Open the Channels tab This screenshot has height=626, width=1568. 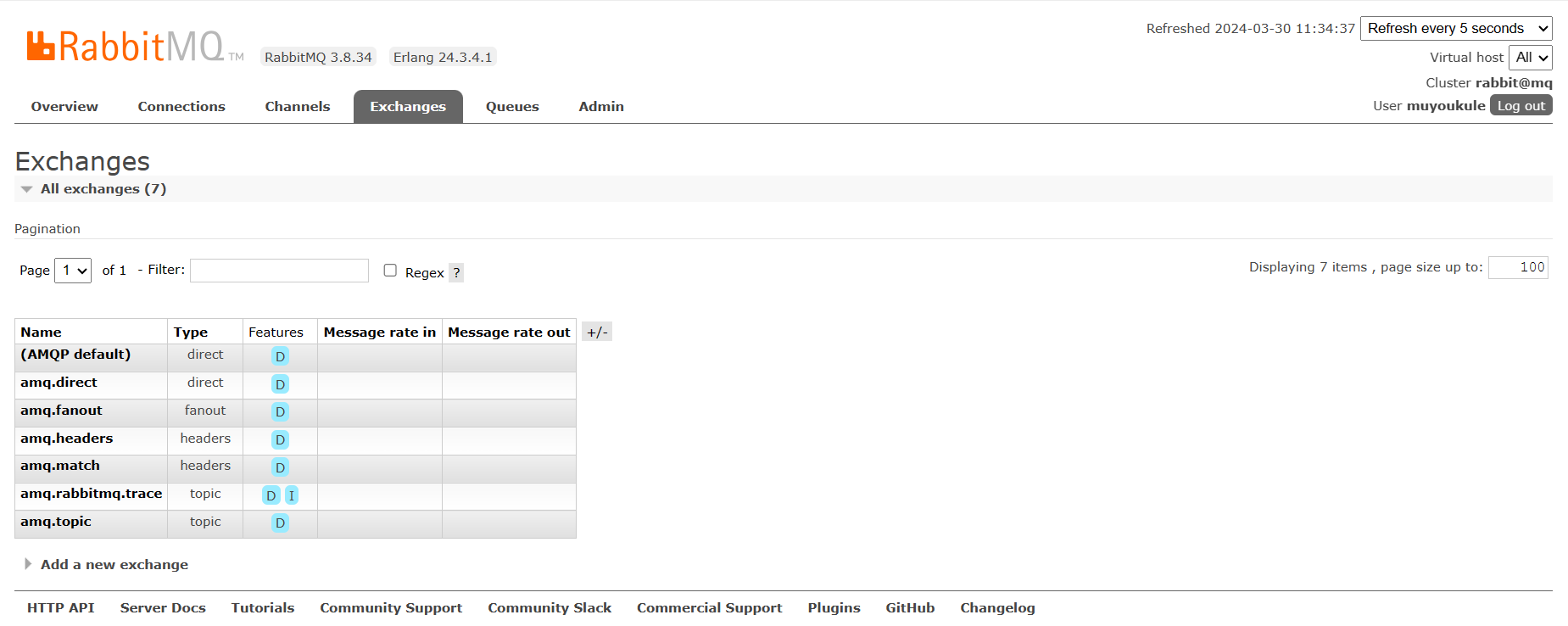click(298, 107)
